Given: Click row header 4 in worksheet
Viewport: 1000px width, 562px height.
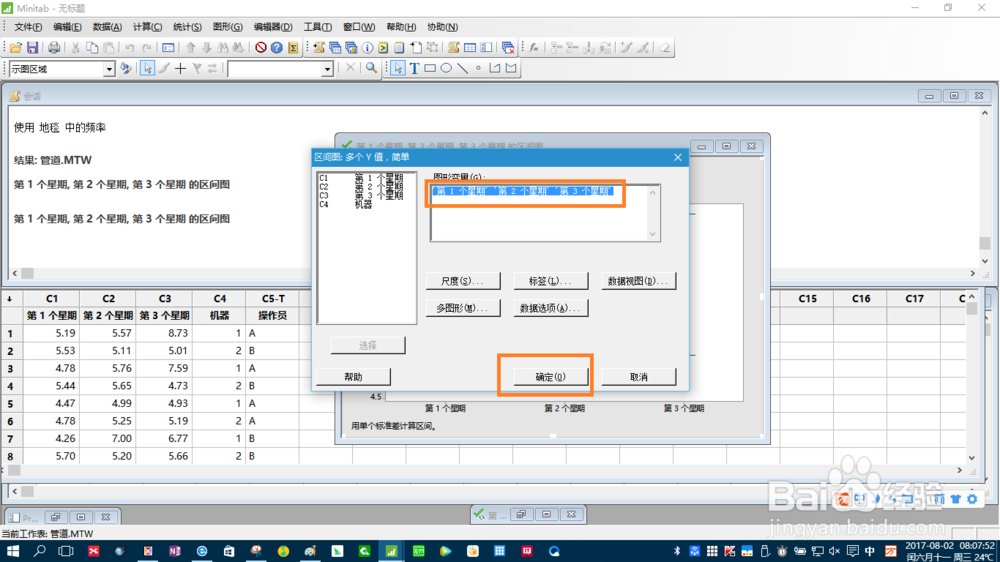Looking at the screenshot, I should 10,386.
